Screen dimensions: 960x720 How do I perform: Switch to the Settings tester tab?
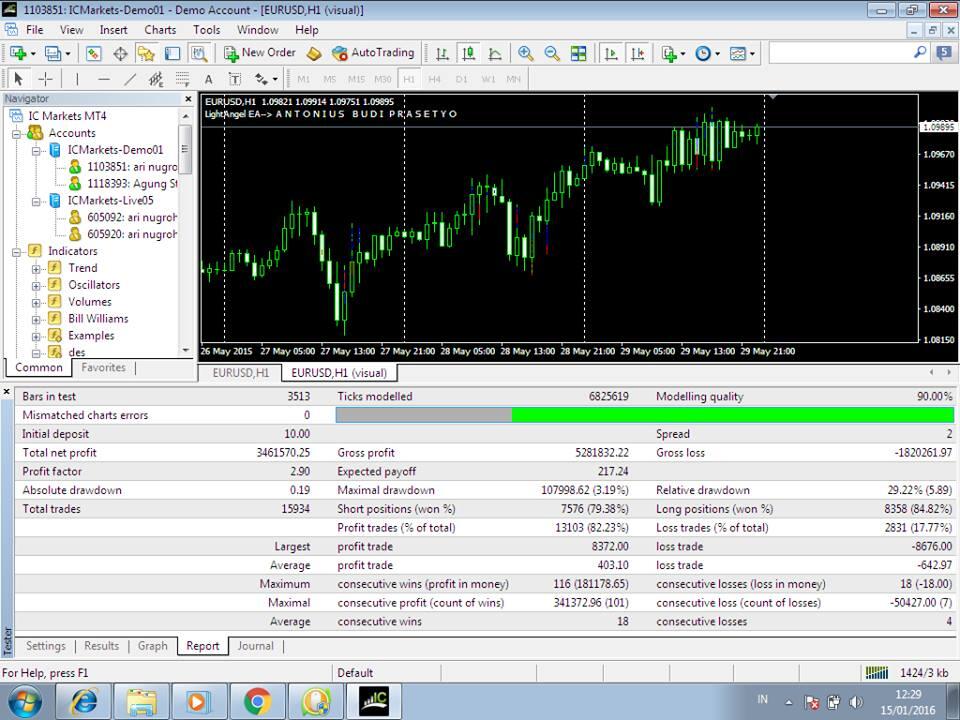45,646
